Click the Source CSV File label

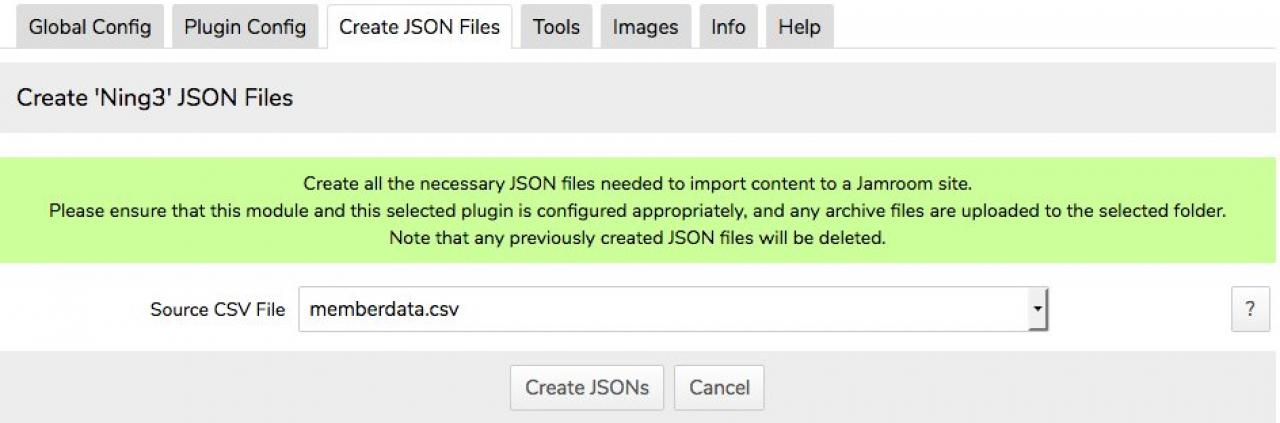[x=217, y=310]
